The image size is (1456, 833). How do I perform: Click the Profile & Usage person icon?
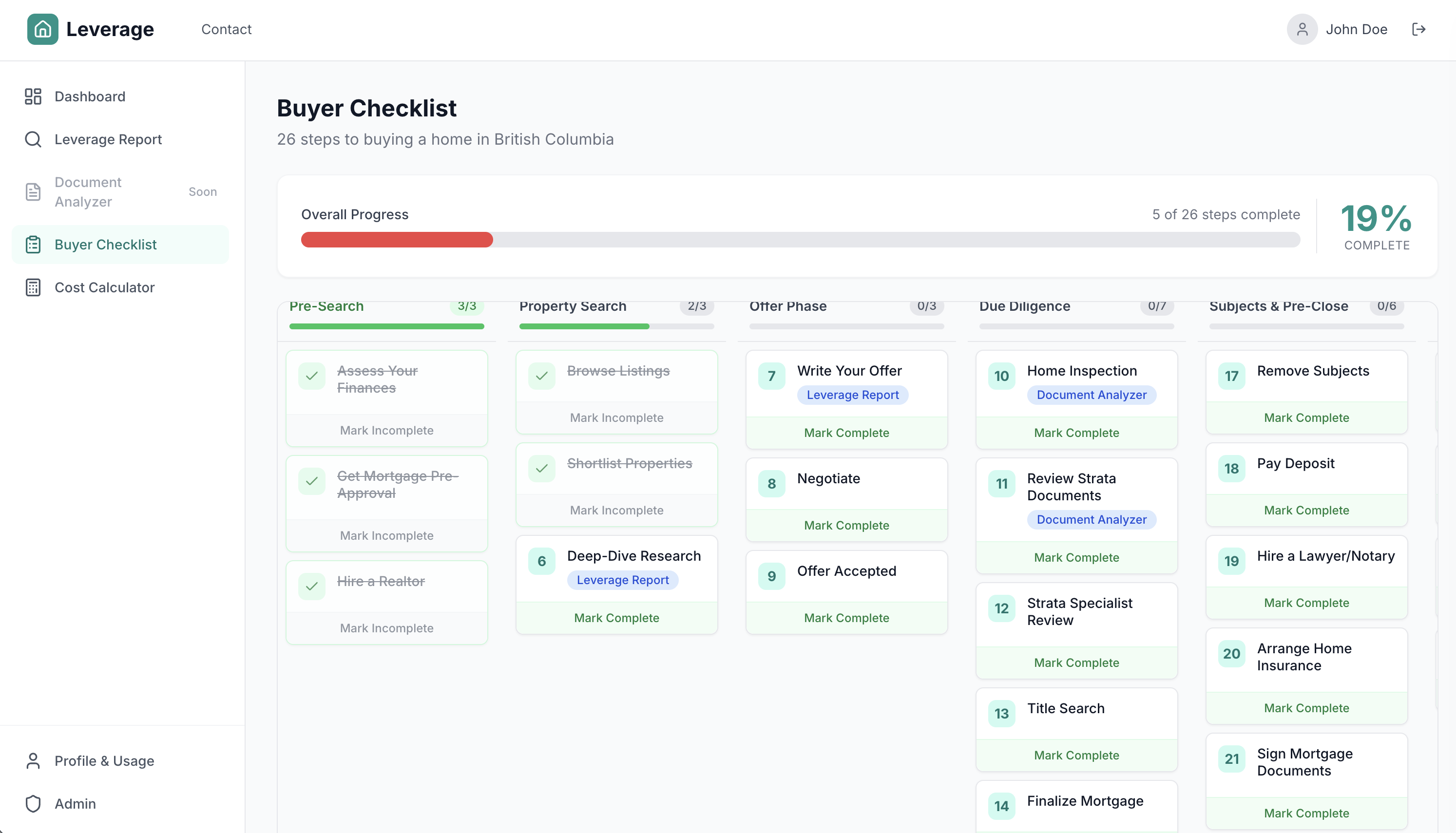coord(33,761)
